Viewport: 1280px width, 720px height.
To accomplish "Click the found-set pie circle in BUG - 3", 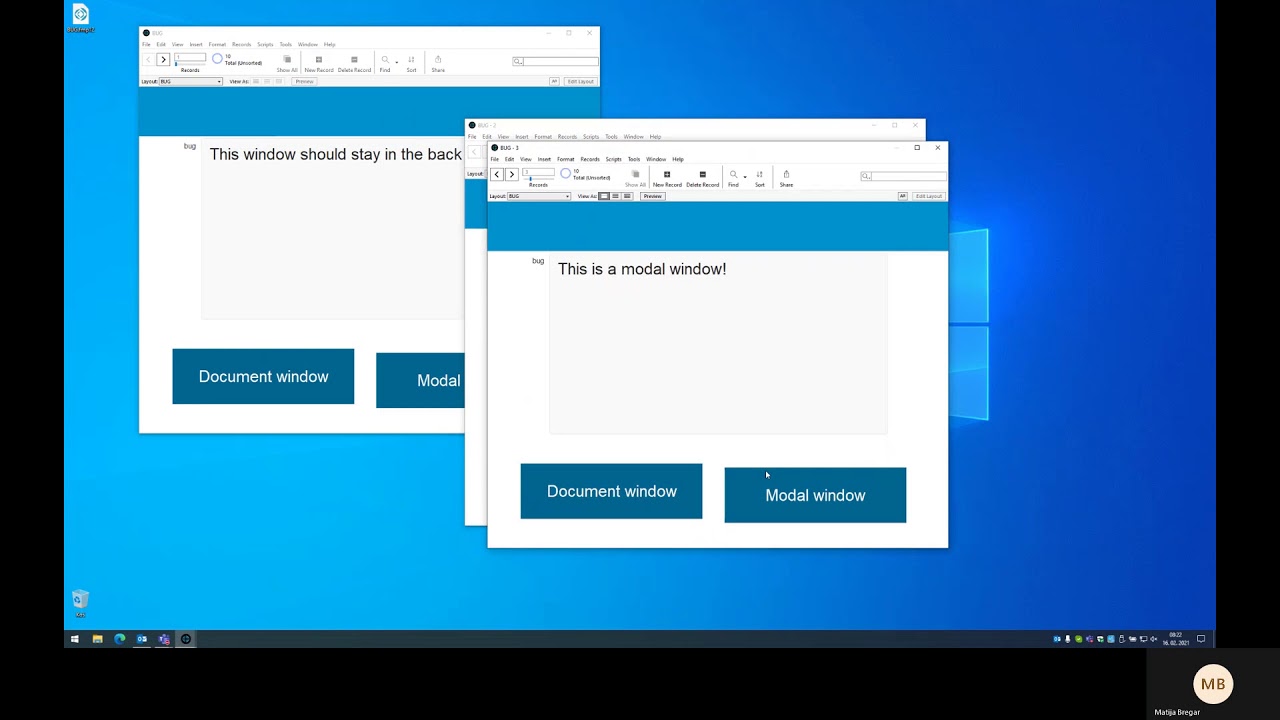I will (x=565, y=173).
